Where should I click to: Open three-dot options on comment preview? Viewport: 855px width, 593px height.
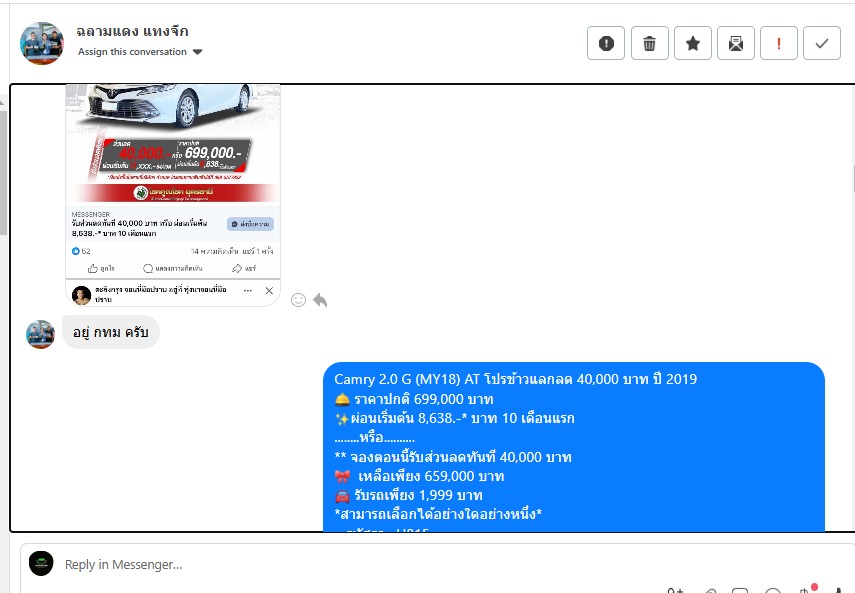[248, 291]
